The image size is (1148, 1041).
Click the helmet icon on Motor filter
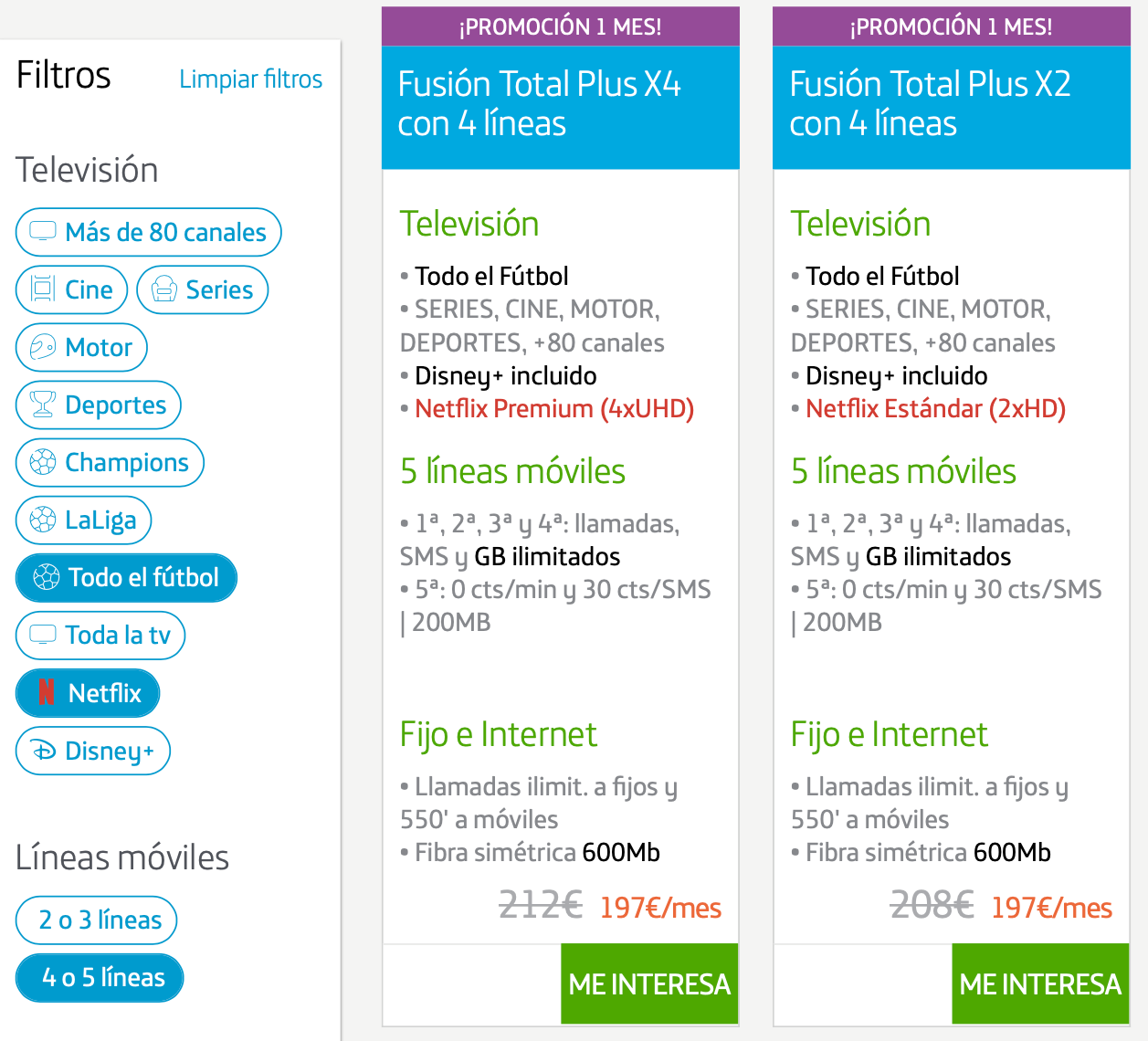click(43, 347)
